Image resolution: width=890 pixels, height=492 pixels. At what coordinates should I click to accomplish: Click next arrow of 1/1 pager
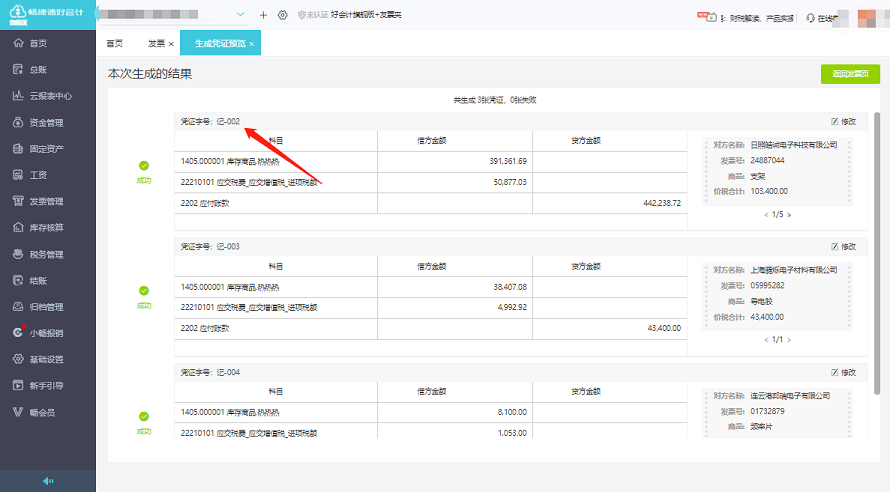[789, 339]
